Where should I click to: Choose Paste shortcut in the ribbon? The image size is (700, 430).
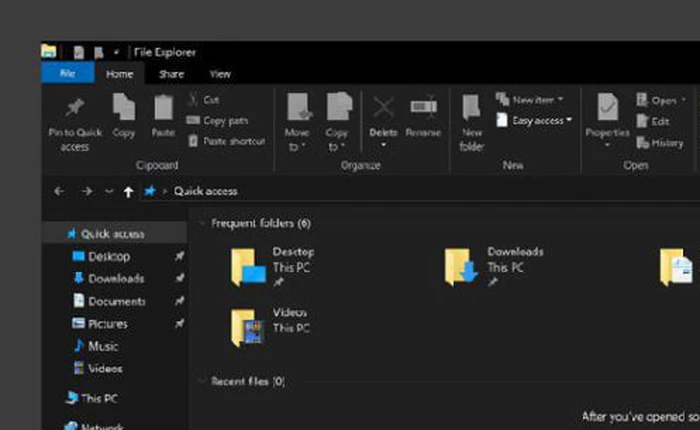227,141
